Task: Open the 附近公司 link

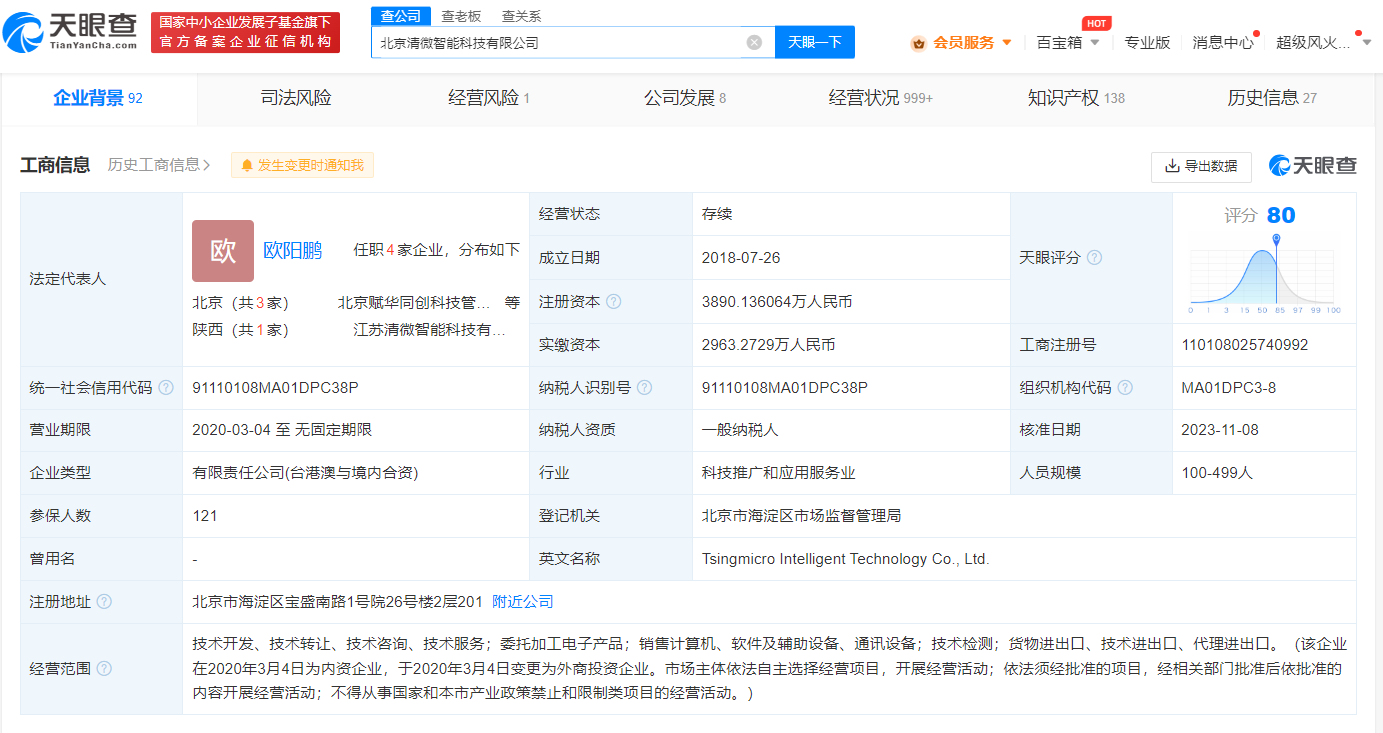Action: pos(522,602)
